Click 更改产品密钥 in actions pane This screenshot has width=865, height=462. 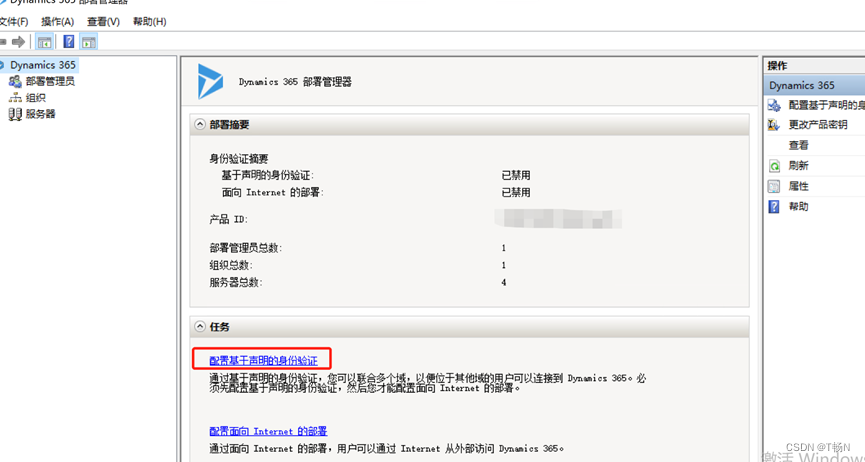point(818,125)
